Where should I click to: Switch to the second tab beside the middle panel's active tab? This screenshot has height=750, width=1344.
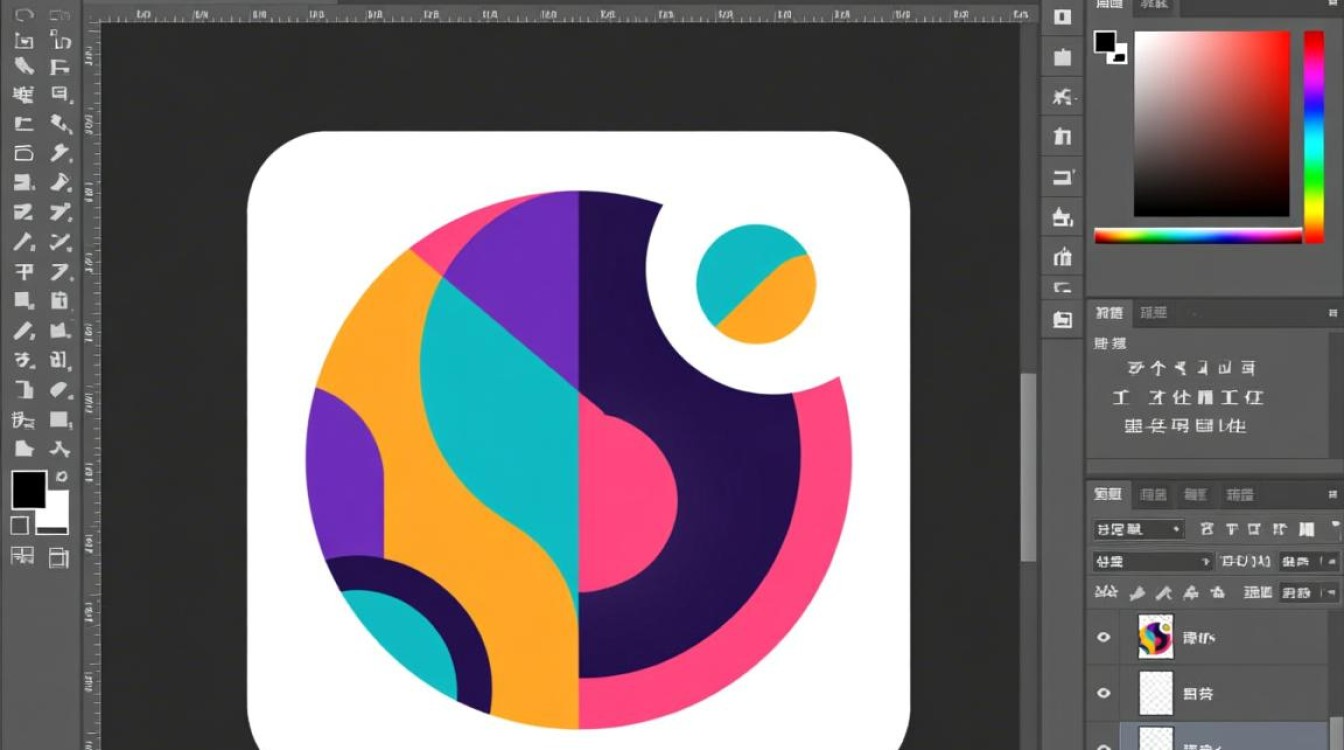tap(1153, 313)
